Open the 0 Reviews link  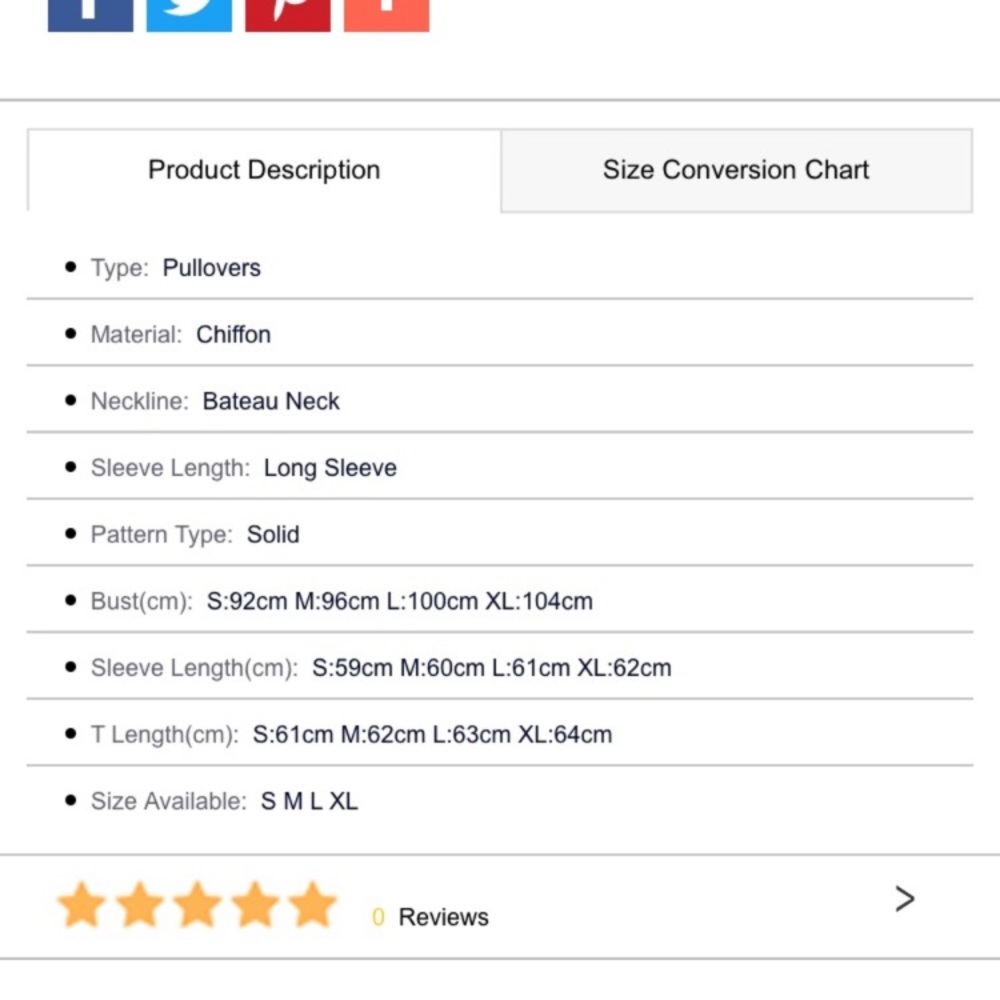[431, 917]
